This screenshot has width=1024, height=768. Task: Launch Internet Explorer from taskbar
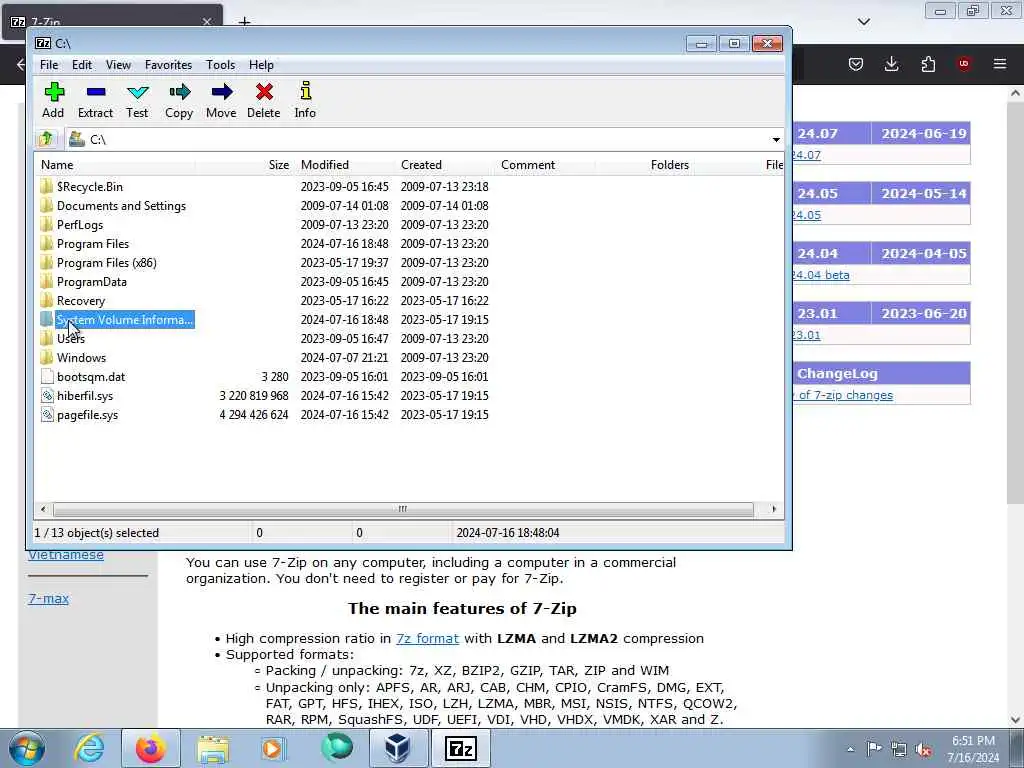click(x=88, y=748)
